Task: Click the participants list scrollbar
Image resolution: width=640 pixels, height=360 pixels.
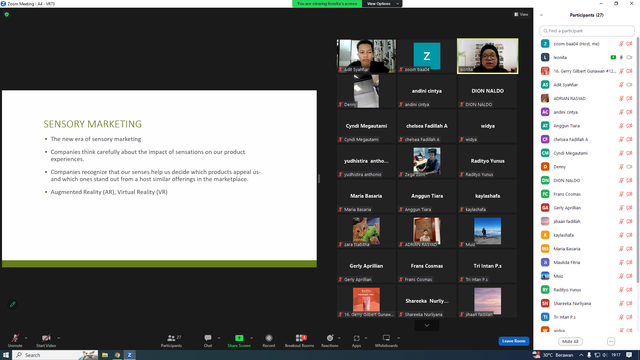Action: pos(638,159)
